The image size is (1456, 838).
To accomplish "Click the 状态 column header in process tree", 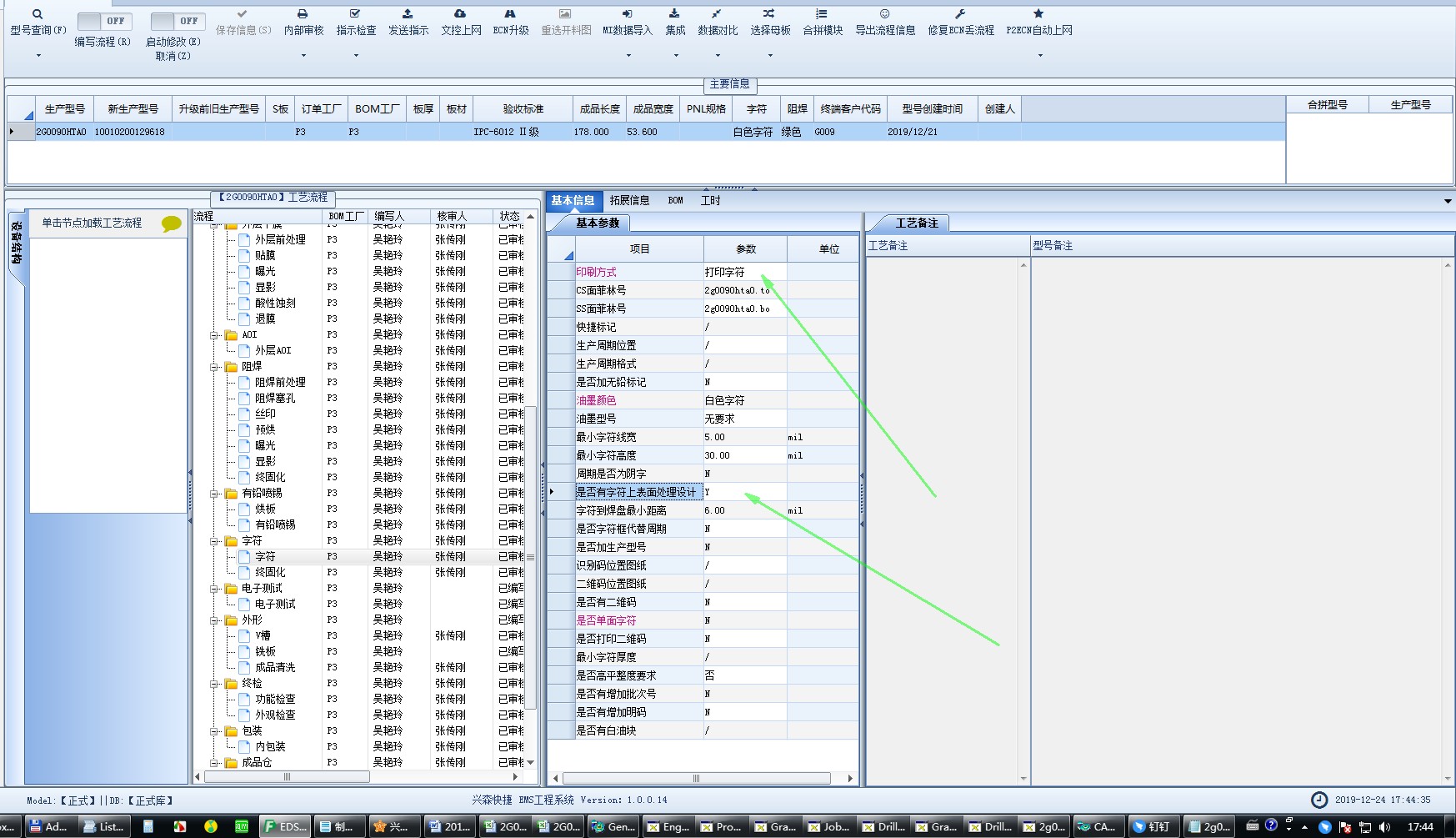I will point(509,216).
